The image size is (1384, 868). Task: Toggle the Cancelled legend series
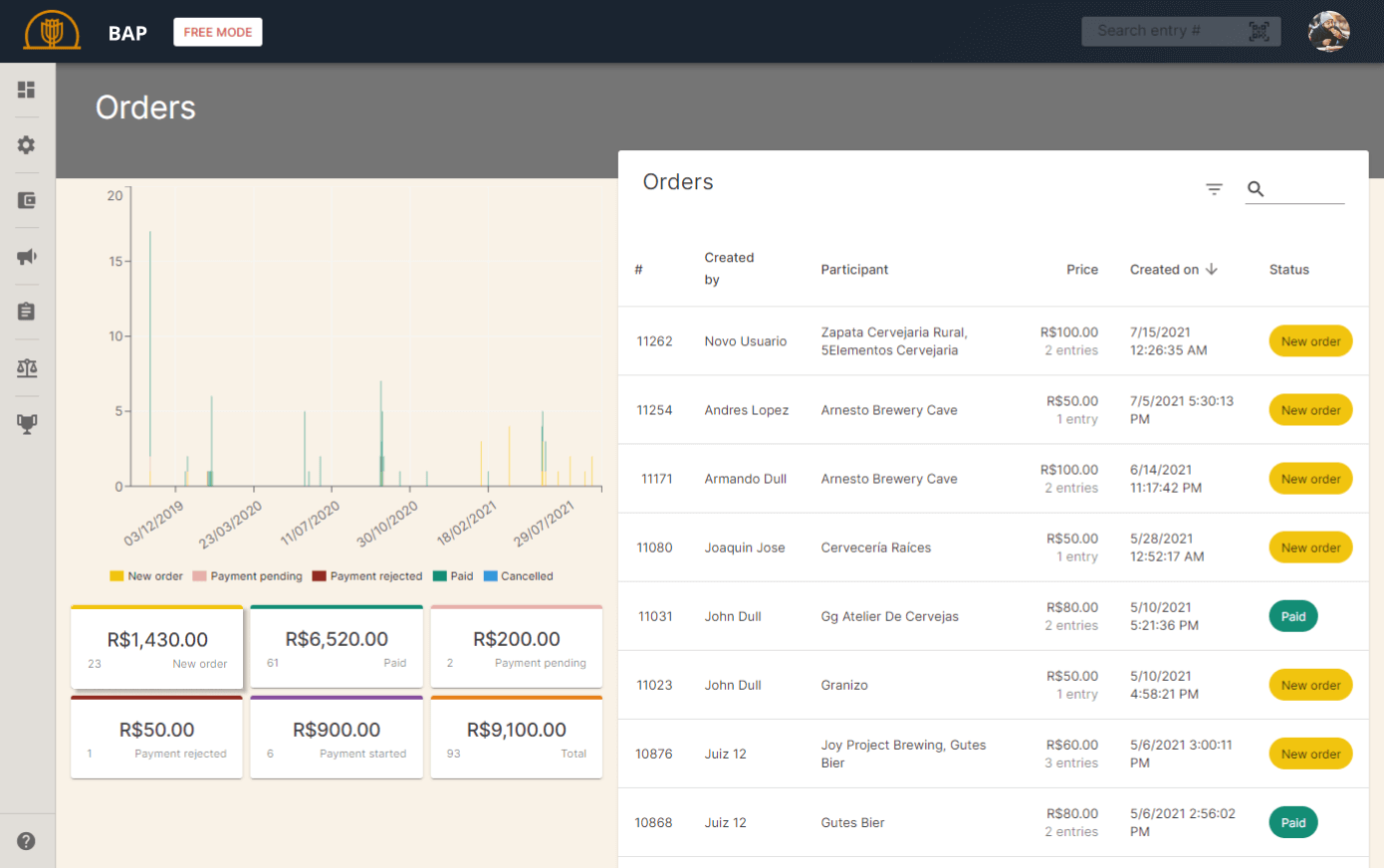(518, 576)
